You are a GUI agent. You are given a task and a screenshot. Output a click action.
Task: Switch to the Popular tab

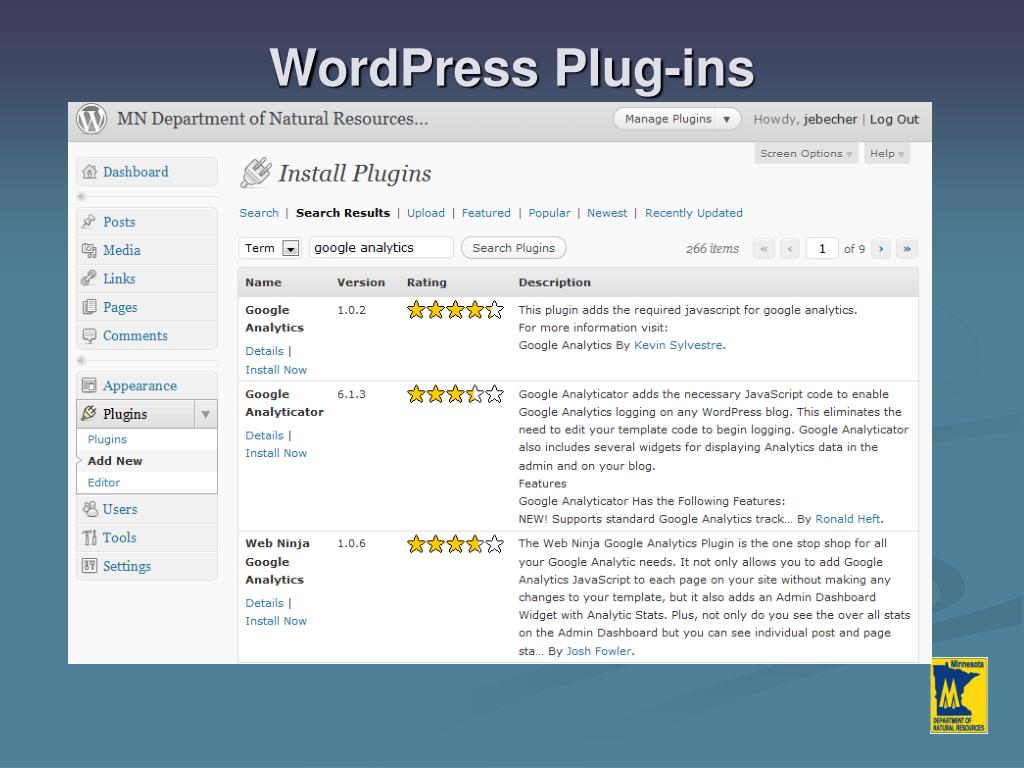pyautogui.click(x=549, y=213)
